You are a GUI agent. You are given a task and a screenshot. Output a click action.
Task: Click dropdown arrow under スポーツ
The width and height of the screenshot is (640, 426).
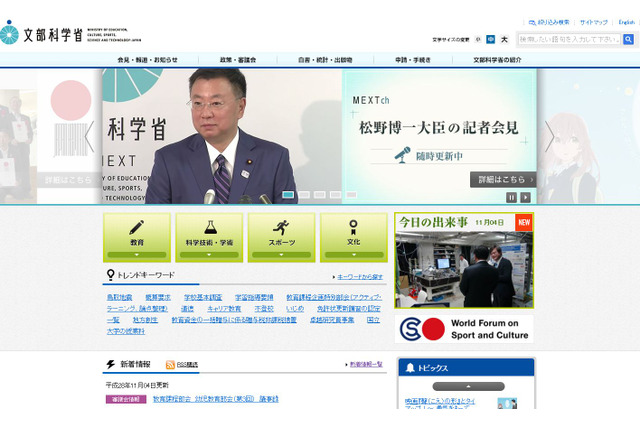pyautogui.click(x=281, y=255)
